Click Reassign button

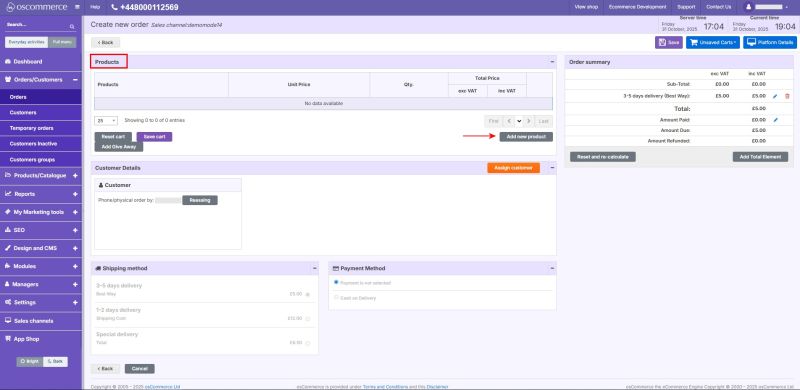tap(200, 200)
